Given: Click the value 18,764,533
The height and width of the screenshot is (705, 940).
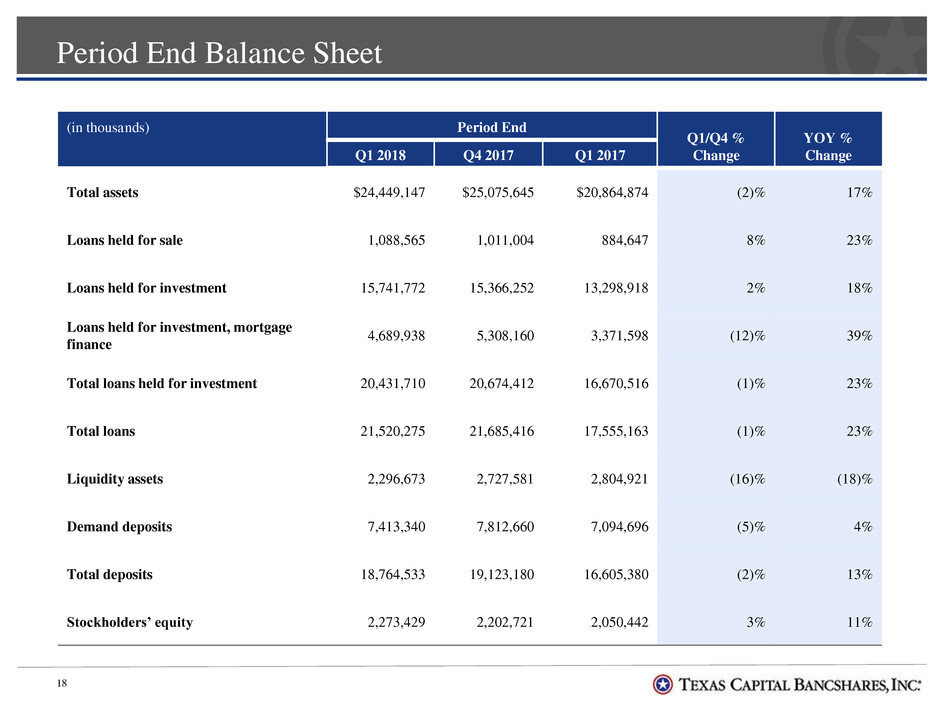Looking at the screenshot, I should coord(393,575).
